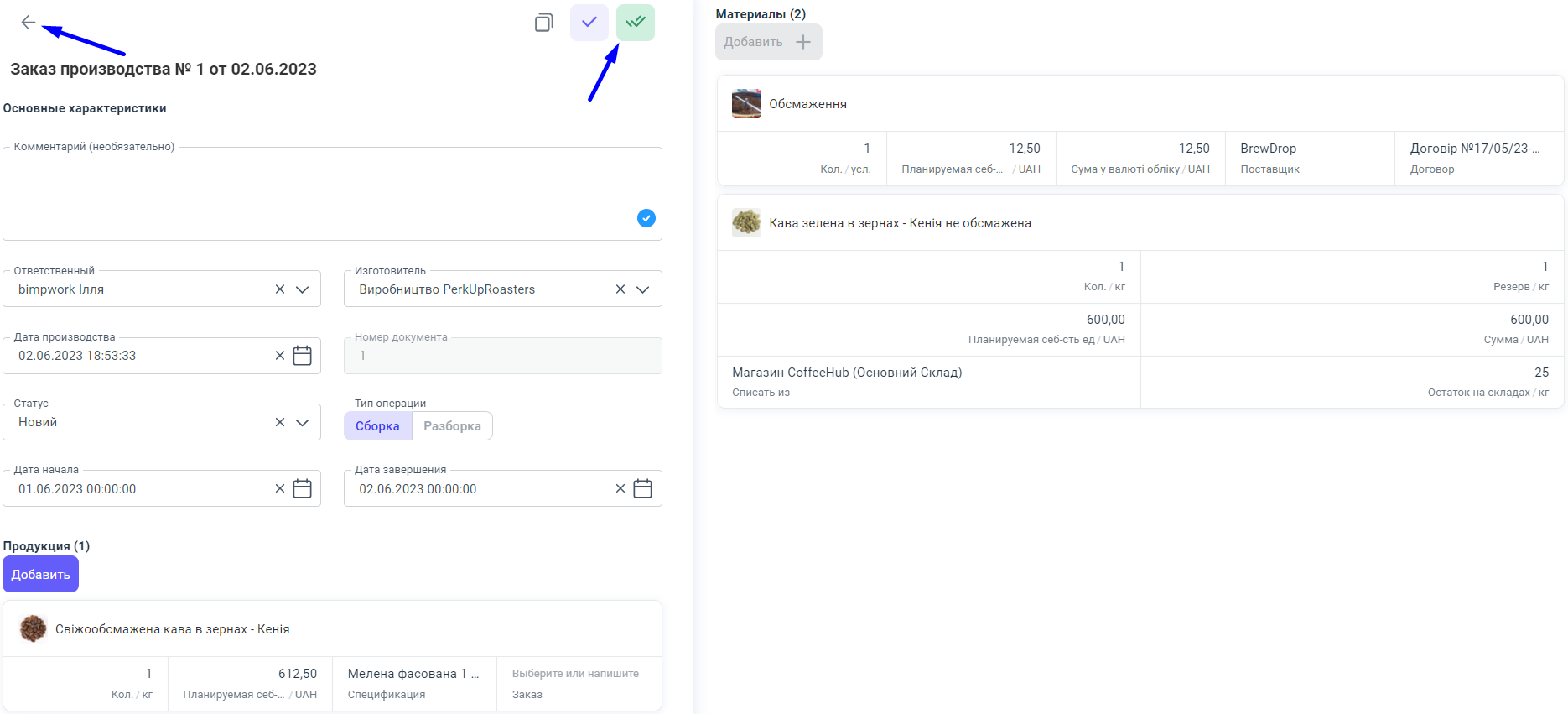Image resolution: width=1568 pixels, height=714 pixels.
Task: Click the single checkmark save button
Action: coord(589,23)
